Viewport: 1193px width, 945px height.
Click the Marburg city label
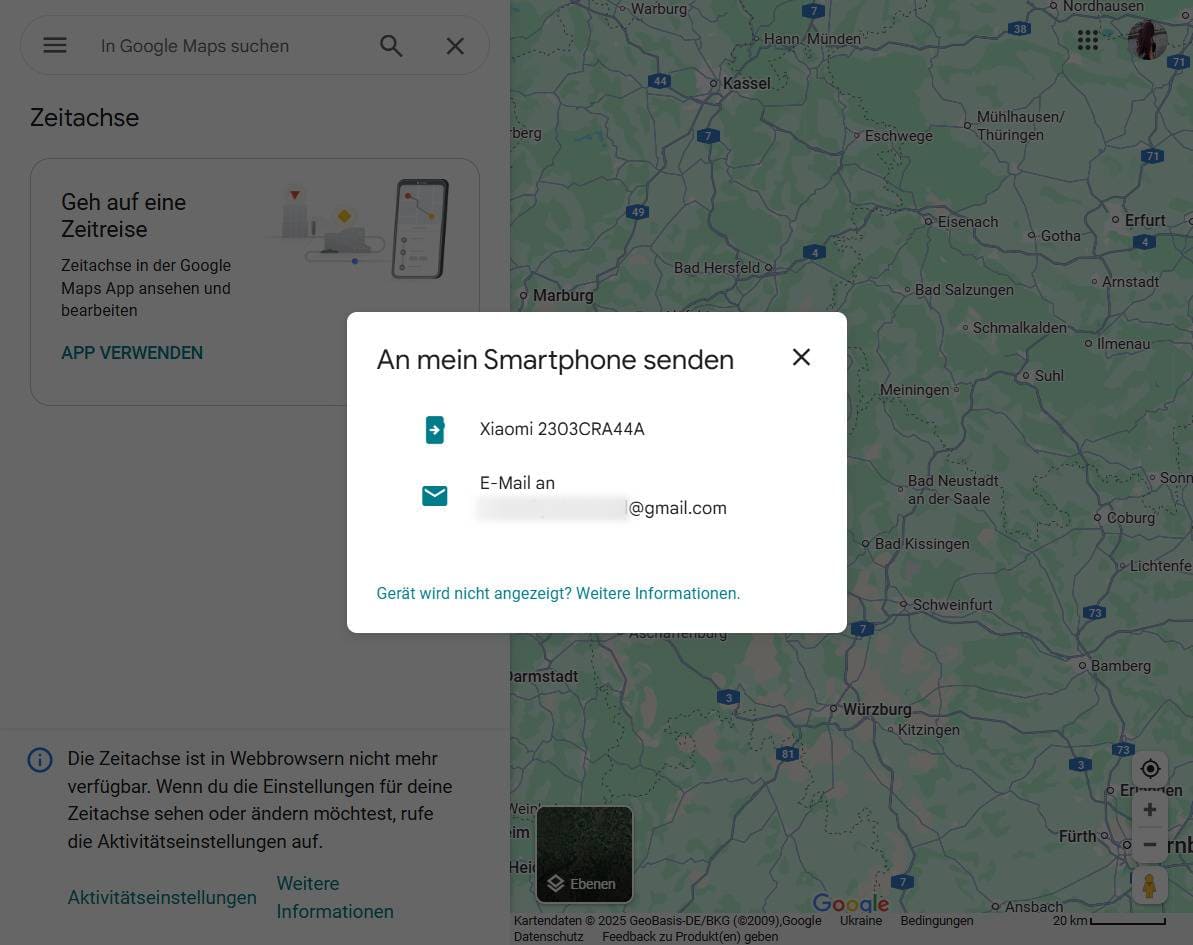tap(563, 295)
